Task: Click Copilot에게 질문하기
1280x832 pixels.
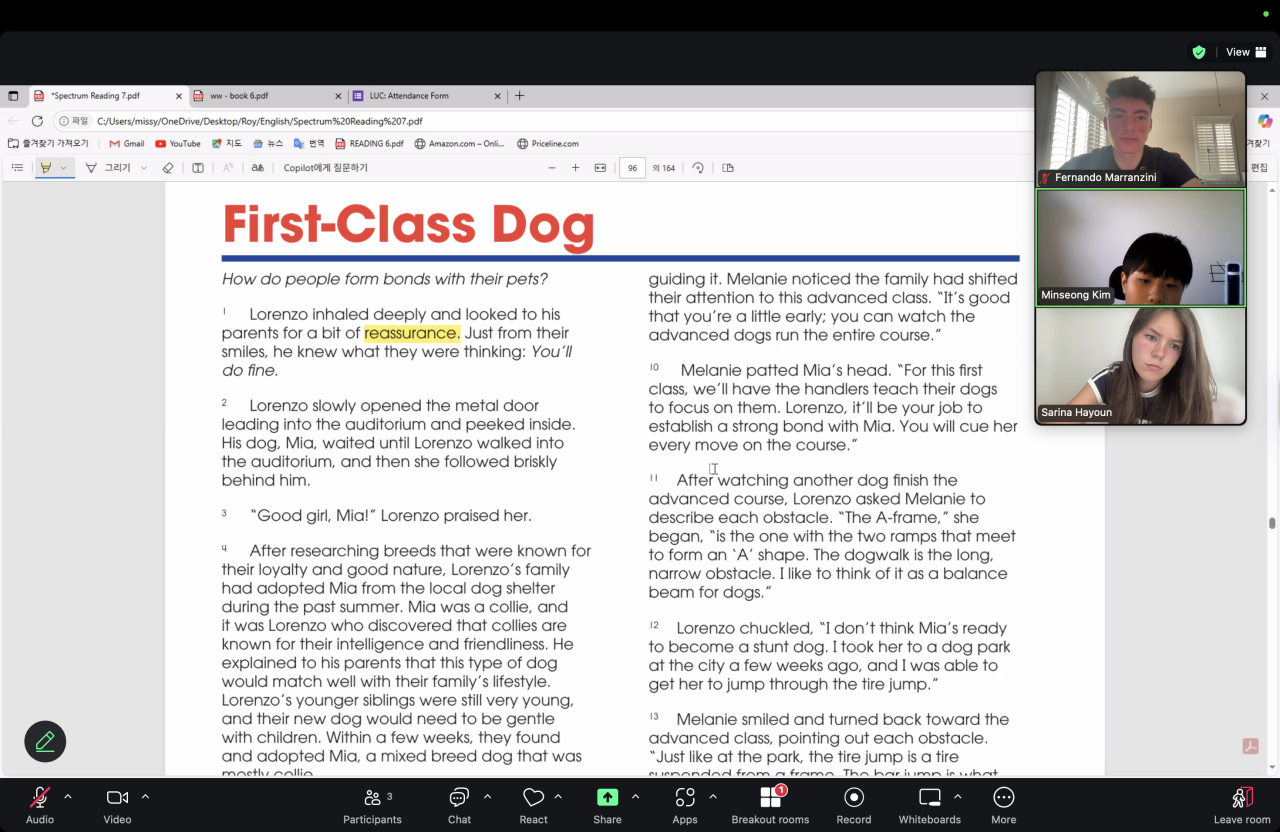Action: click(x=325, y=168)
